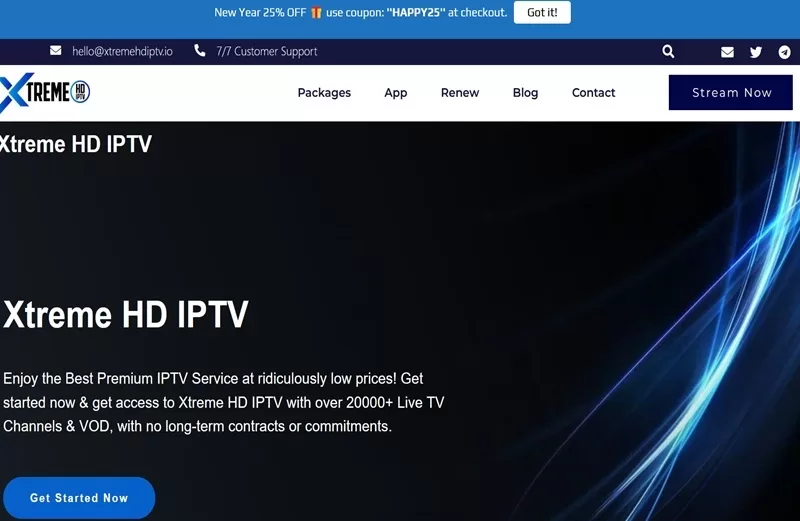Click the small Xtreme HD IPTV title
The height and width of the screenshot is (521, 800).
pos(76,144)
